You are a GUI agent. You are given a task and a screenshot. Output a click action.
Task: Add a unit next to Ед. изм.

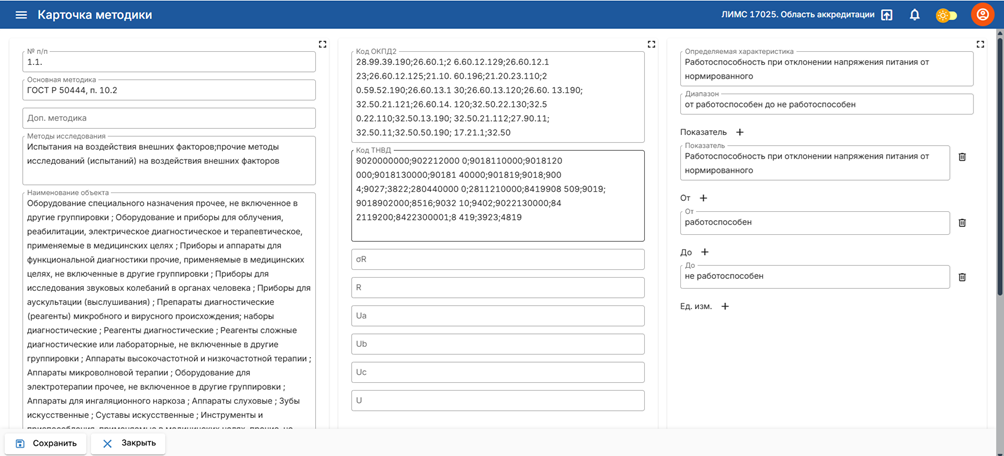725,306
